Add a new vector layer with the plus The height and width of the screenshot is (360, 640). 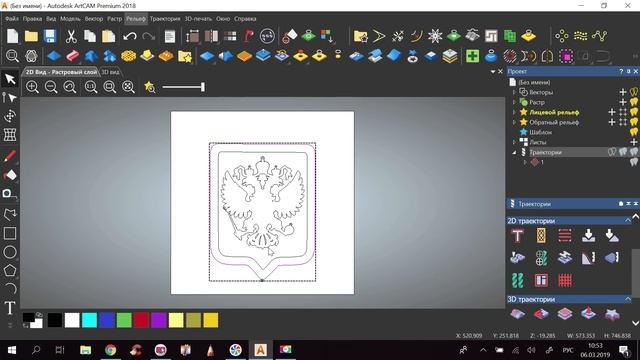point(623,92)
